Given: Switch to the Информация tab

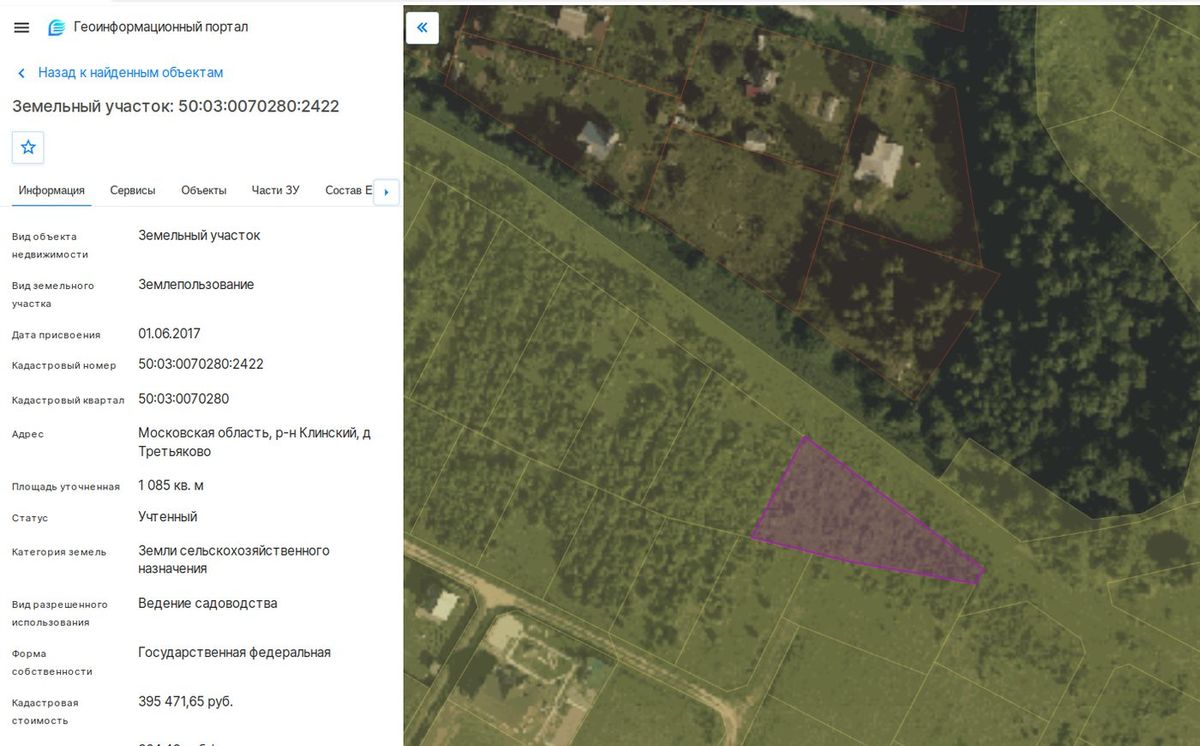Looking at the screenshot, I should click(52, 190).
